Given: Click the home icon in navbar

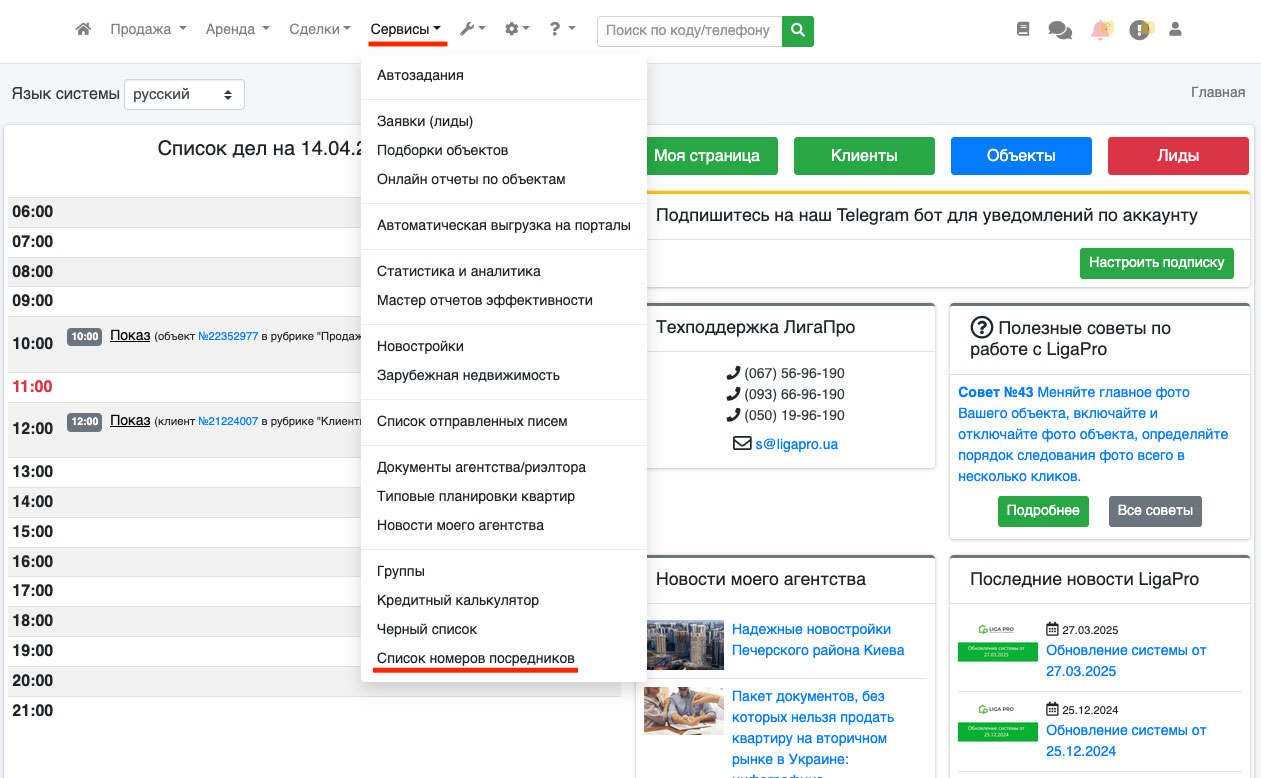Looking at the screenshot, I should [83, 30].
